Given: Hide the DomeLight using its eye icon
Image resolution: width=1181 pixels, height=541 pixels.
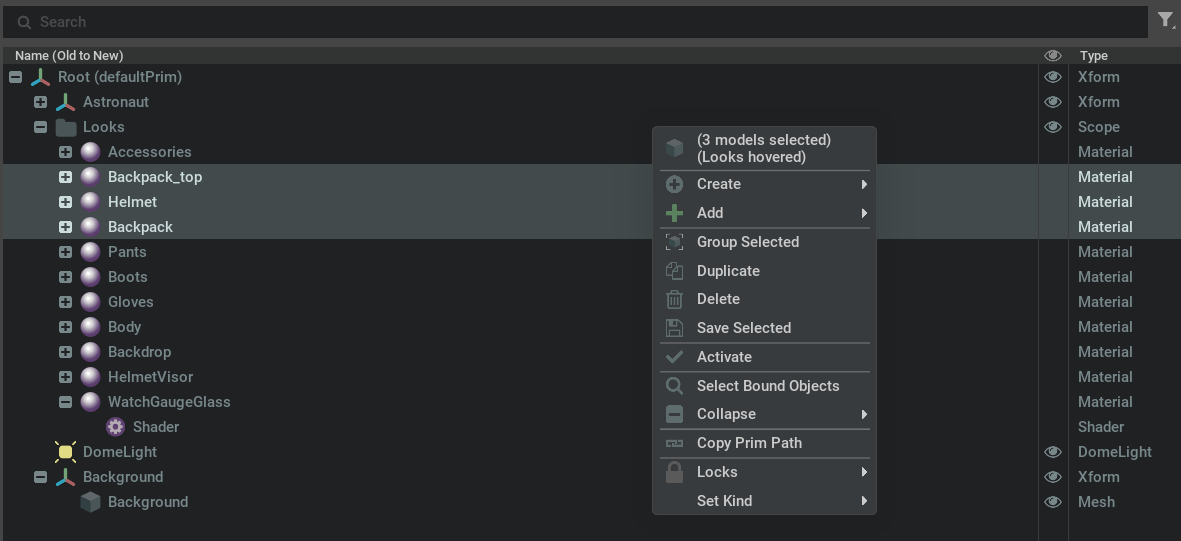Looking at the screenshot, I should [1052, 452].
